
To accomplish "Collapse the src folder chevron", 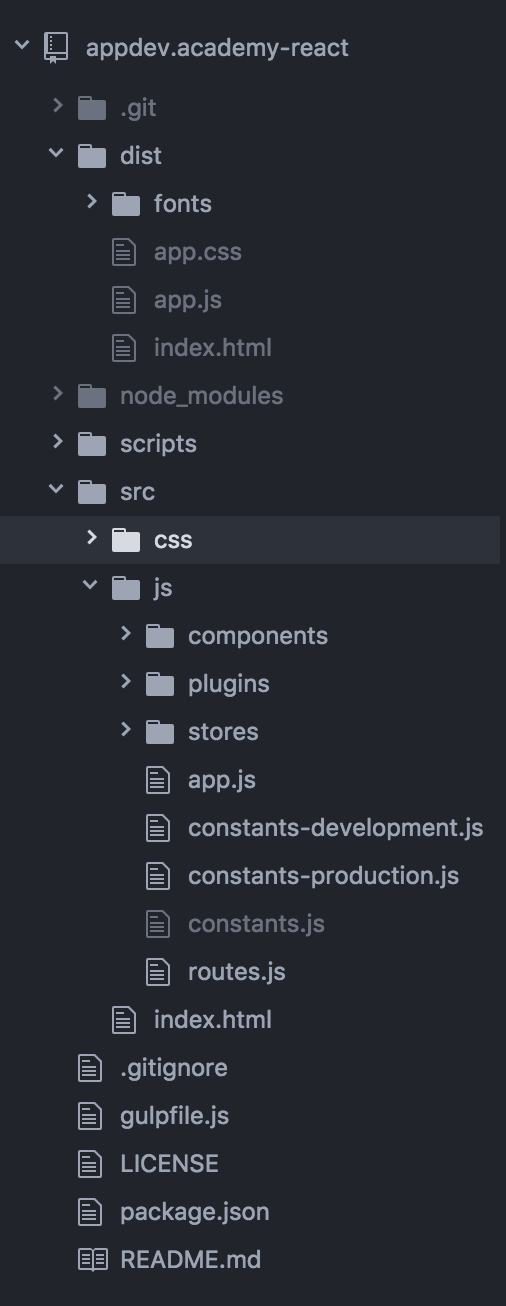I will pyautogui.click(x=57, y=490).
